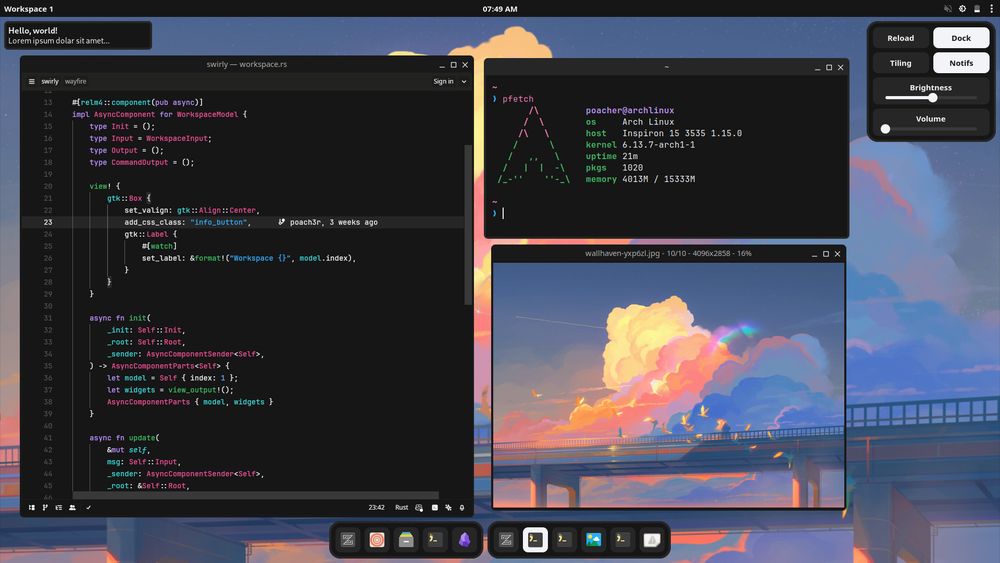Click the horizontal scrollbar below the code

click(x=255, y=495)
